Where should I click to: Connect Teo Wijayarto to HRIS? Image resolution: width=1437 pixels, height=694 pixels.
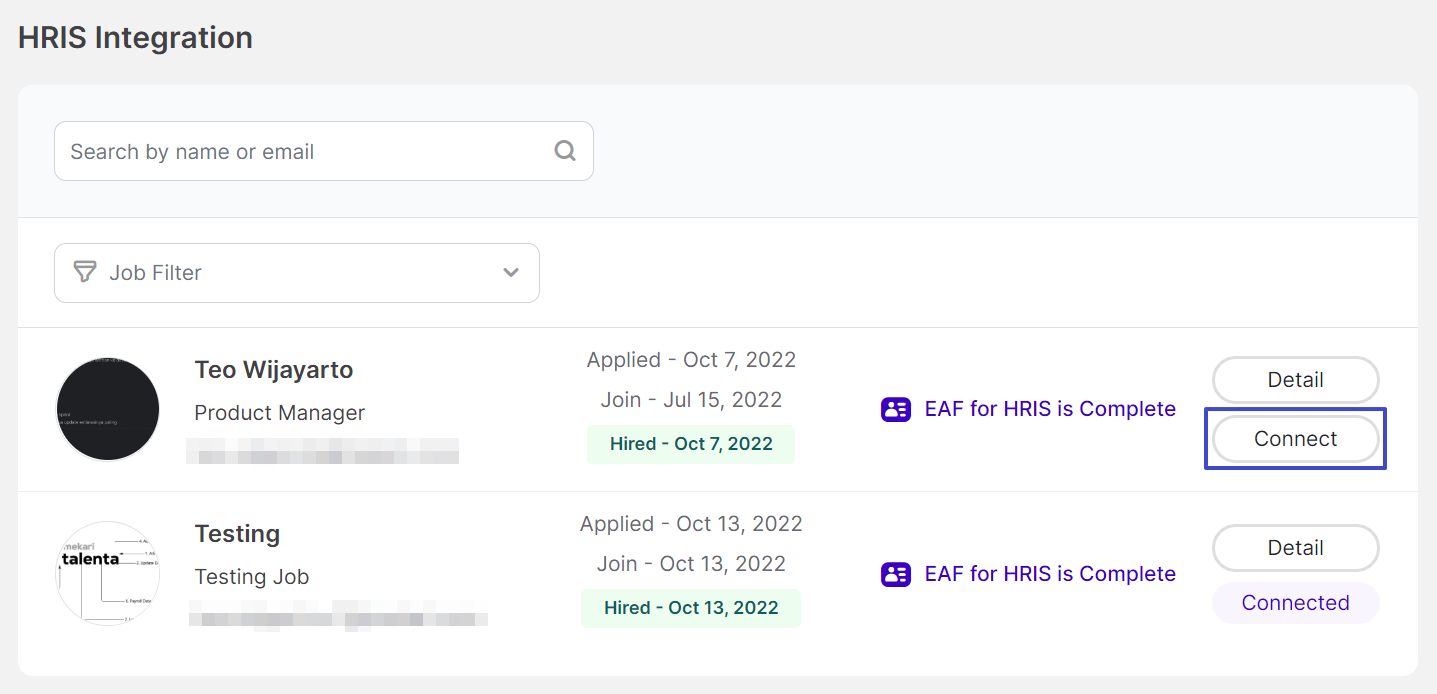pyautogui.click(x=1295, y=439)
